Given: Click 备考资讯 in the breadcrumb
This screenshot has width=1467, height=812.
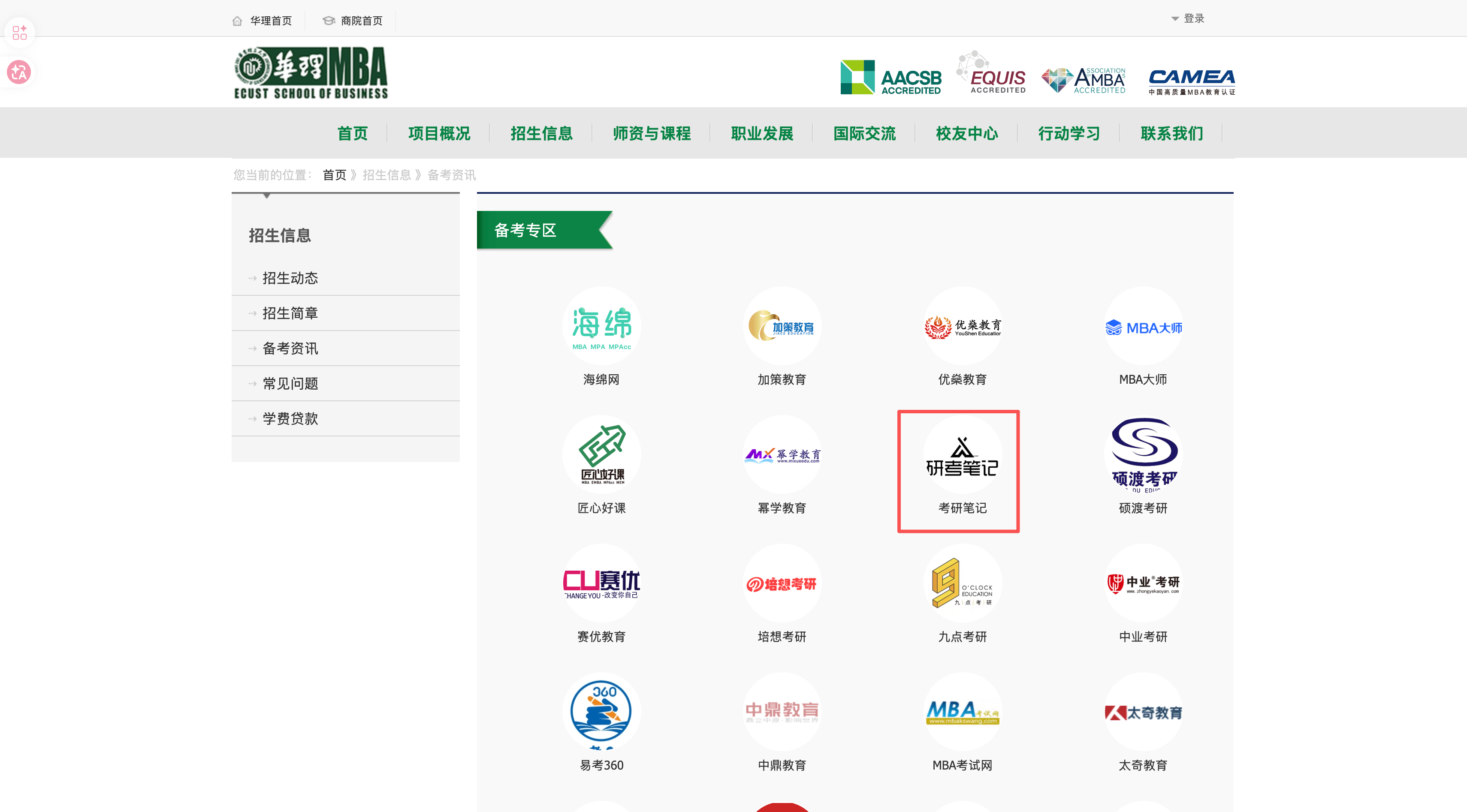Looking at the screenshot, I should pos(452,174).
